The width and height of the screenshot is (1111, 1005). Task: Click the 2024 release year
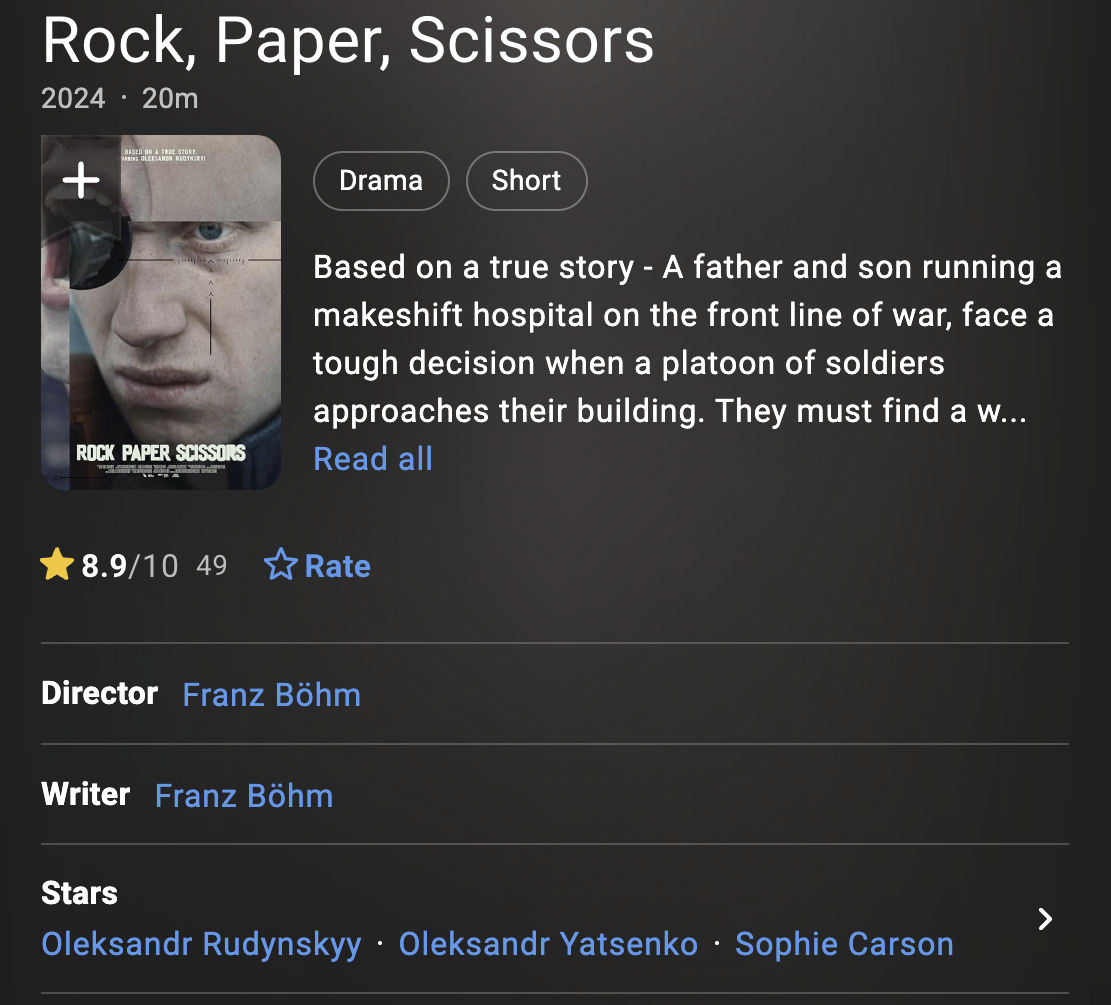(73, 98)
